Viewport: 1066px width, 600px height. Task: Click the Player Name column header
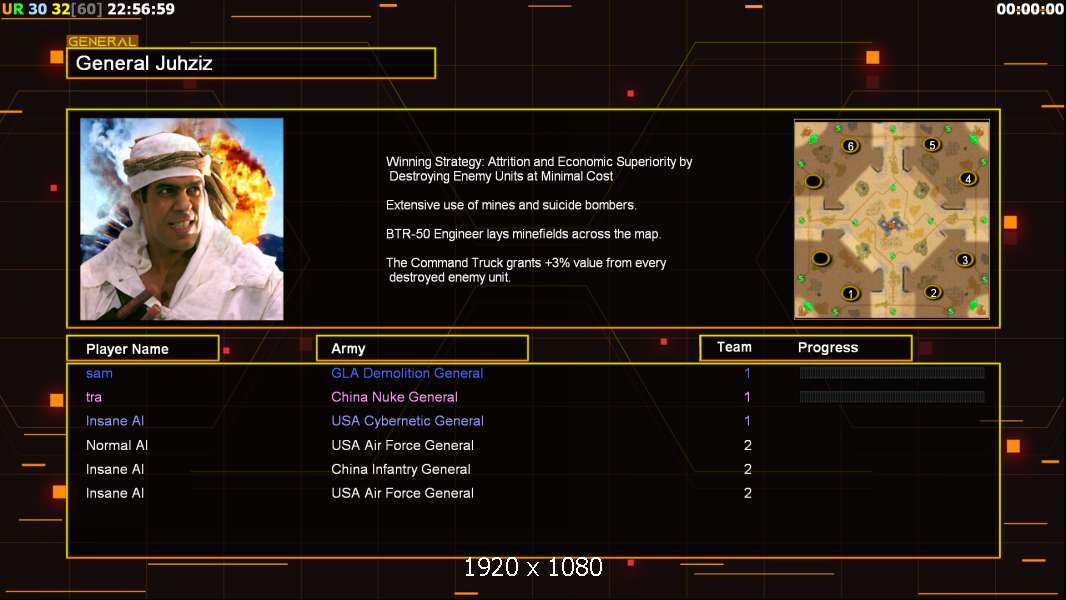(143, 349)
